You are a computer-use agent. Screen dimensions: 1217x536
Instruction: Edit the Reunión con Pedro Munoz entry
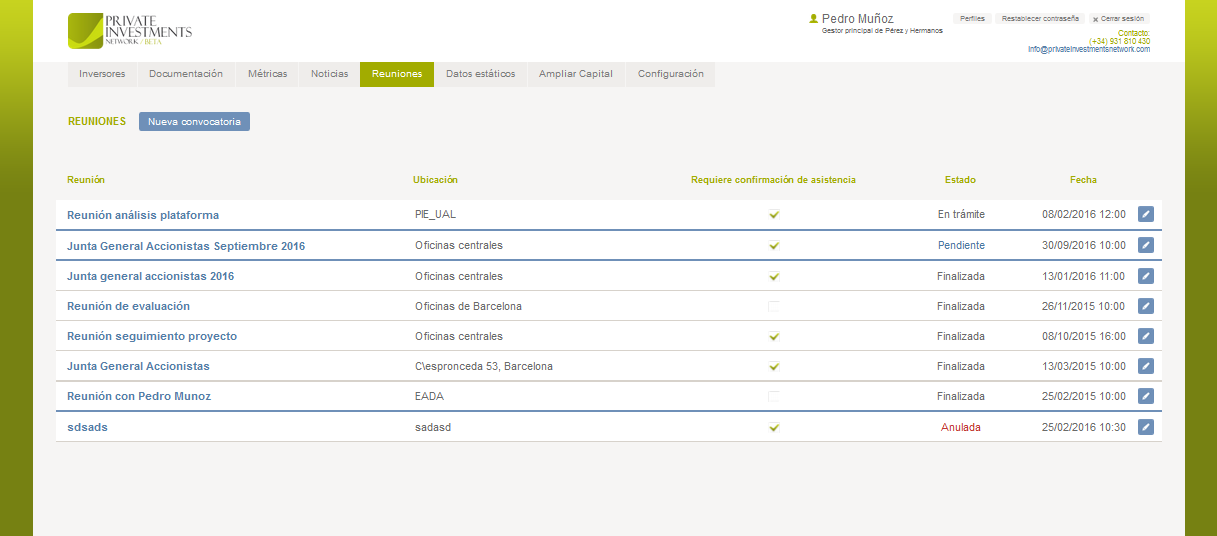(1146, 396)
